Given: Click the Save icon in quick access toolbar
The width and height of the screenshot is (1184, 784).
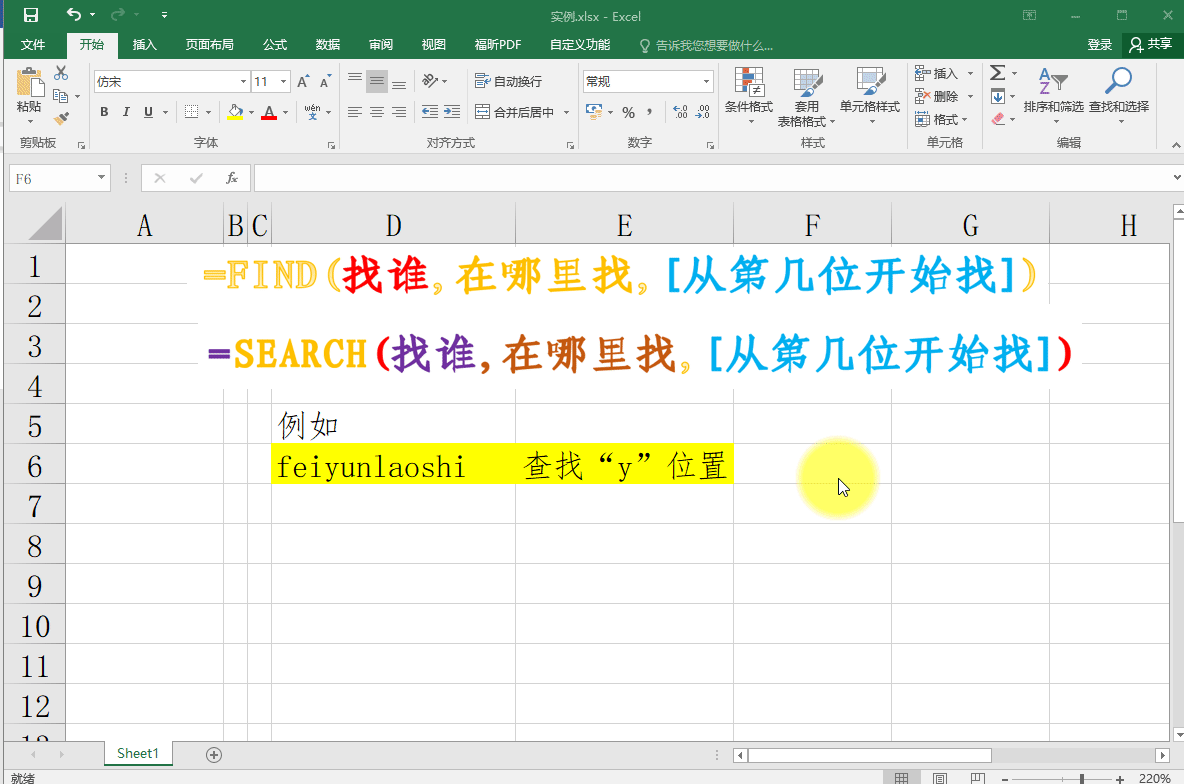Looking at the screenshot, I should 31,14.
